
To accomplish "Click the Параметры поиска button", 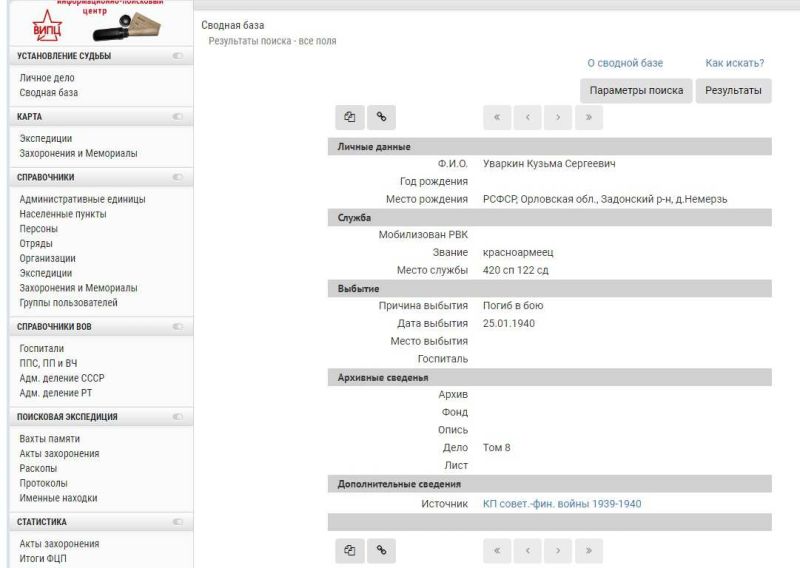I will point(636,90).
